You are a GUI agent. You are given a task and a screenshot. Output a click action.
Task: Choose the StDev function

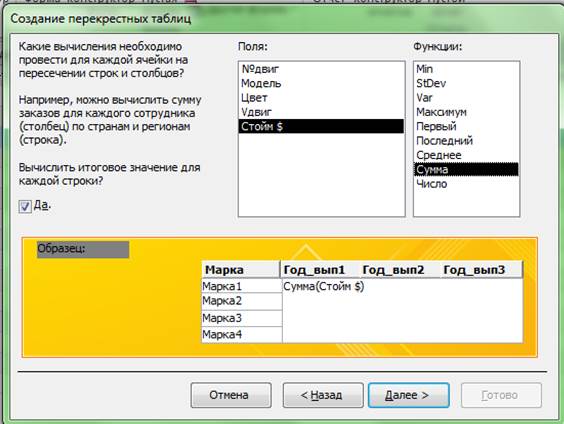click(x=466, y=83)
